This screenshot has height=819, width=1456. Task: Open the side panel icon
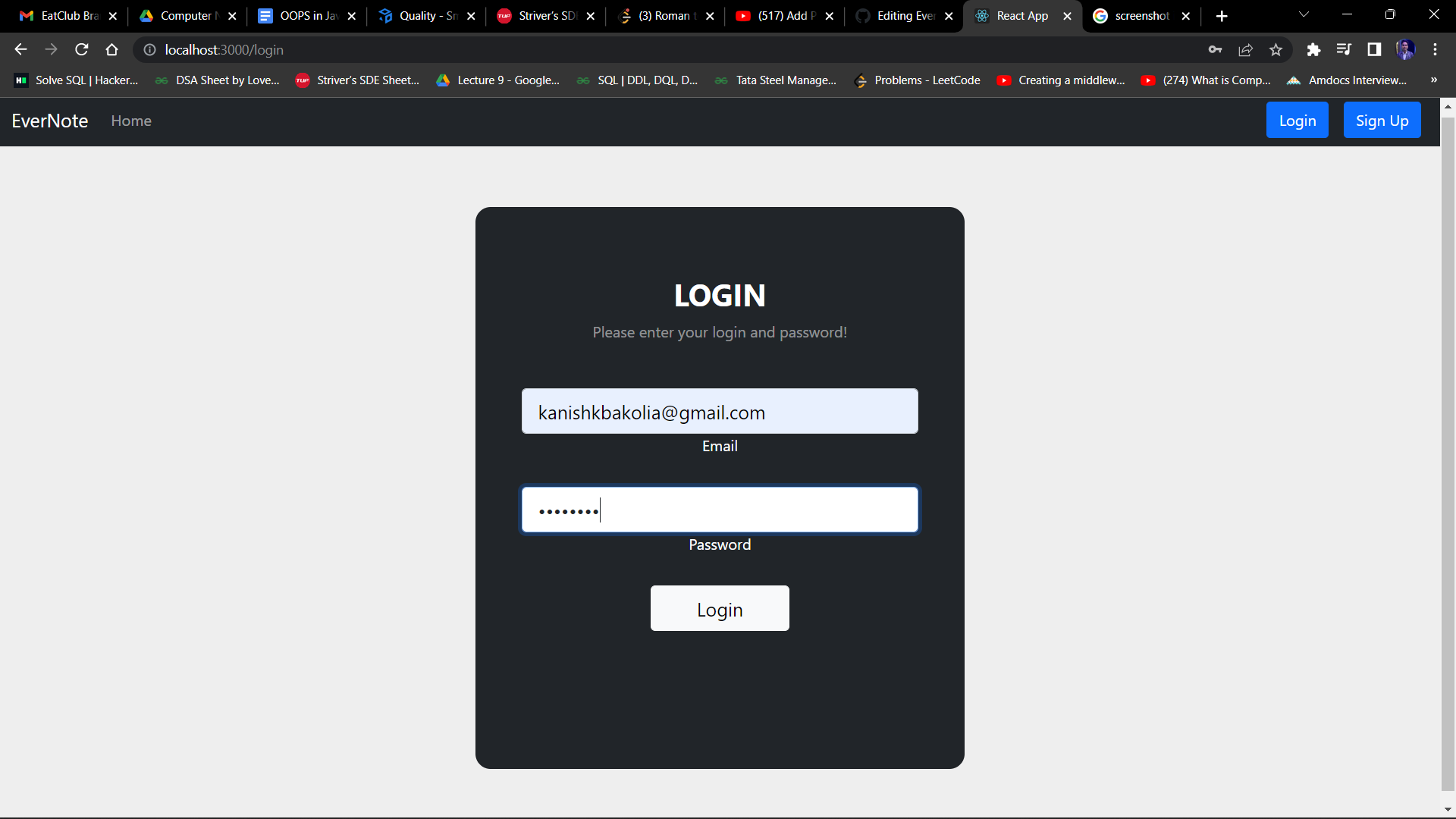pos(1374,49)
